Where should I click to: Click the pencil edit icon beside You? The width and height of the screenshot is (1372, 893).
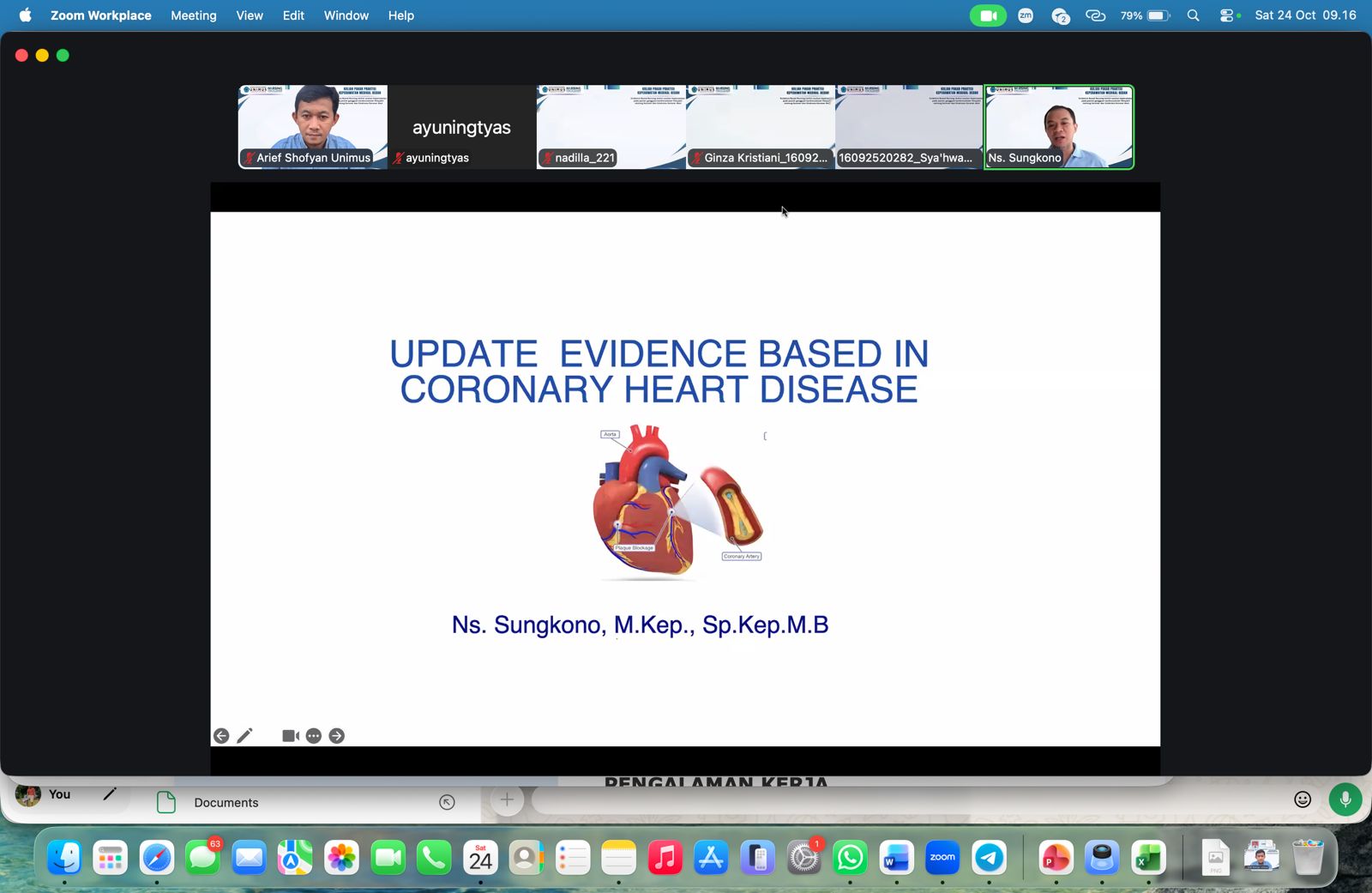coord(109,794)
